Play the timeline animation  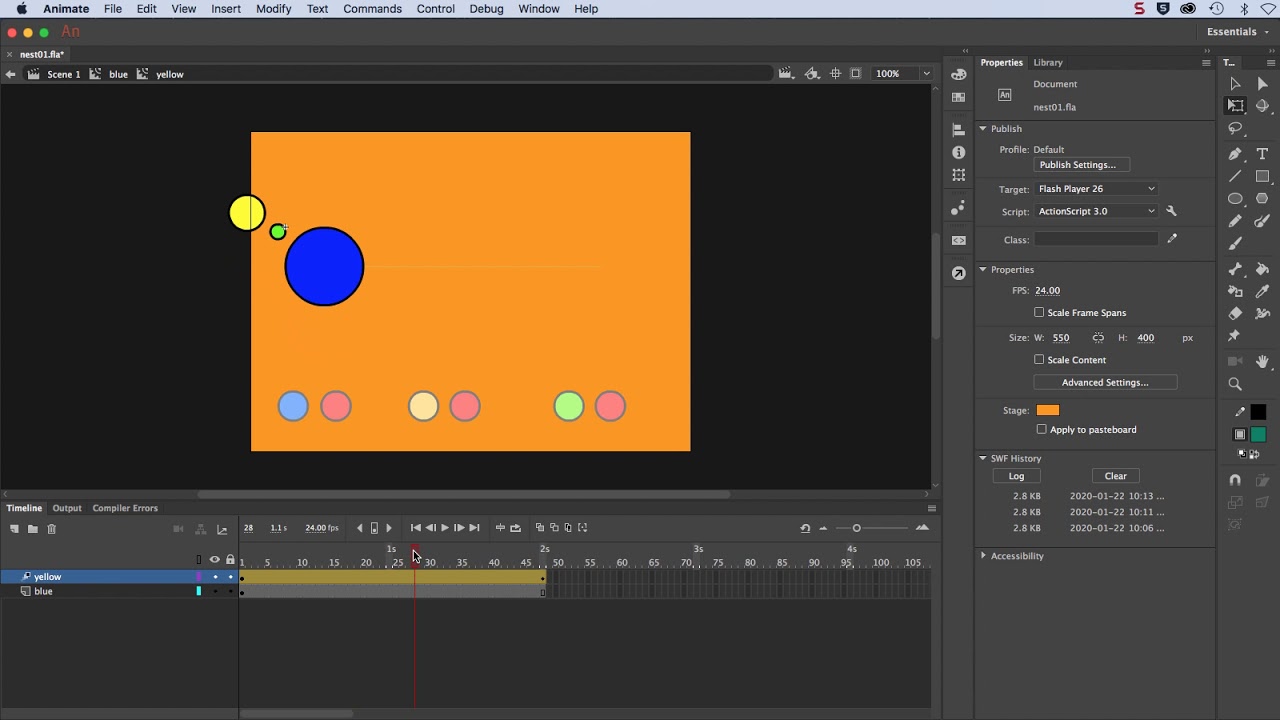click(444, 528)
